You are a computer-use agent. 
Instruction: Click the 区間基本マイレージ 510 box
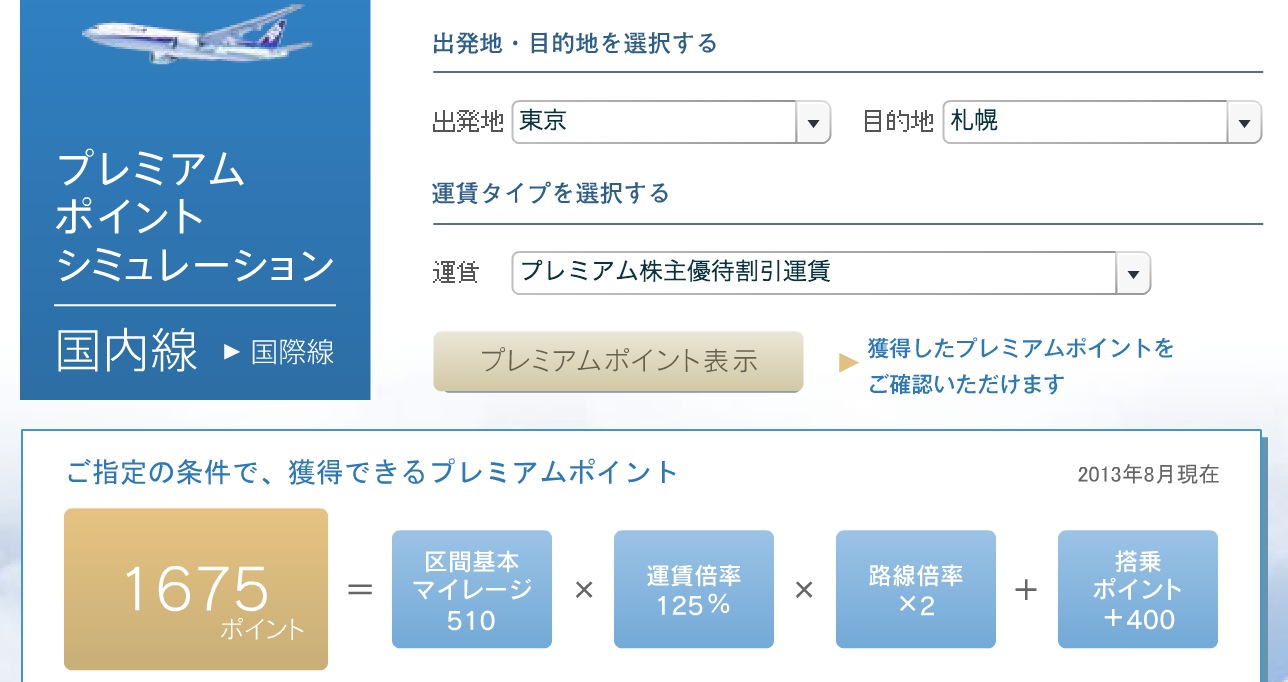click(x=472, y=589)
